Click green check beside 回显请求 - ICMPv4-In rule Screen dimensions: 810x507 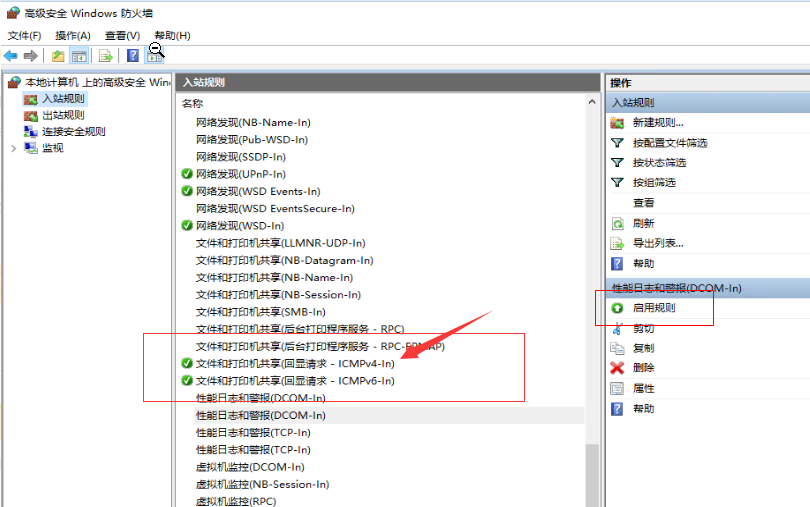(187, 363)
